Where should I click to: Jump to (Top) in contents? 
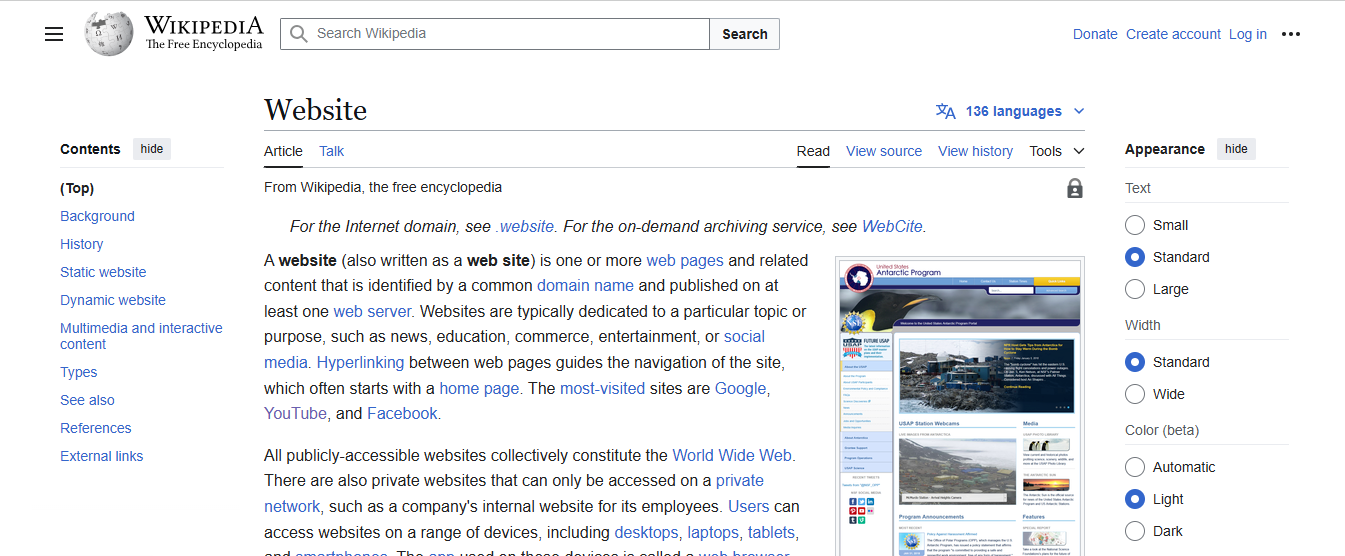coord(77,188)
